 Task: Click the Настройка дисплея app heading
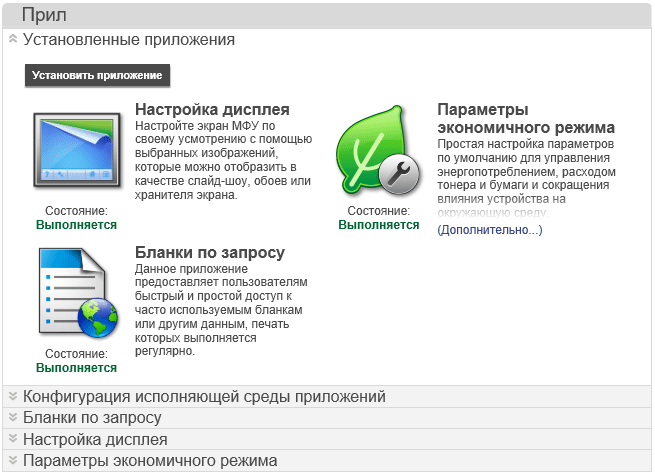tap(212, 109)
